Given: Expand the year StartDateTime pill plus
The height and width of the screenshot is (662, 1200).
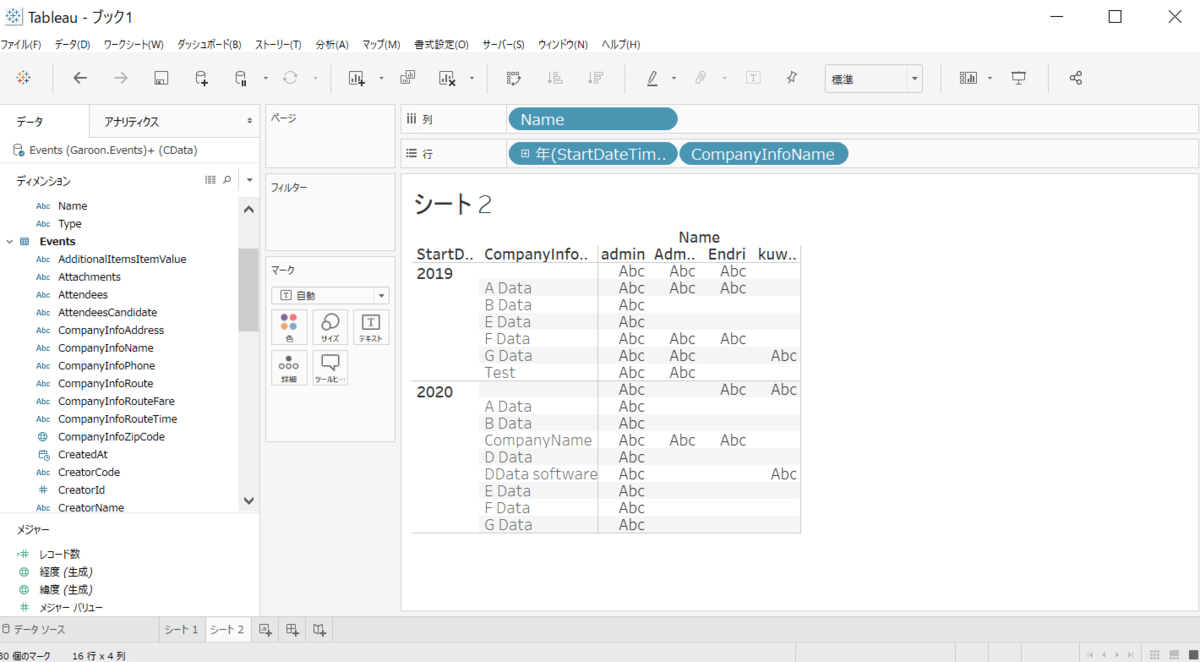Looking at the screenshot, I should pos(525,153).
